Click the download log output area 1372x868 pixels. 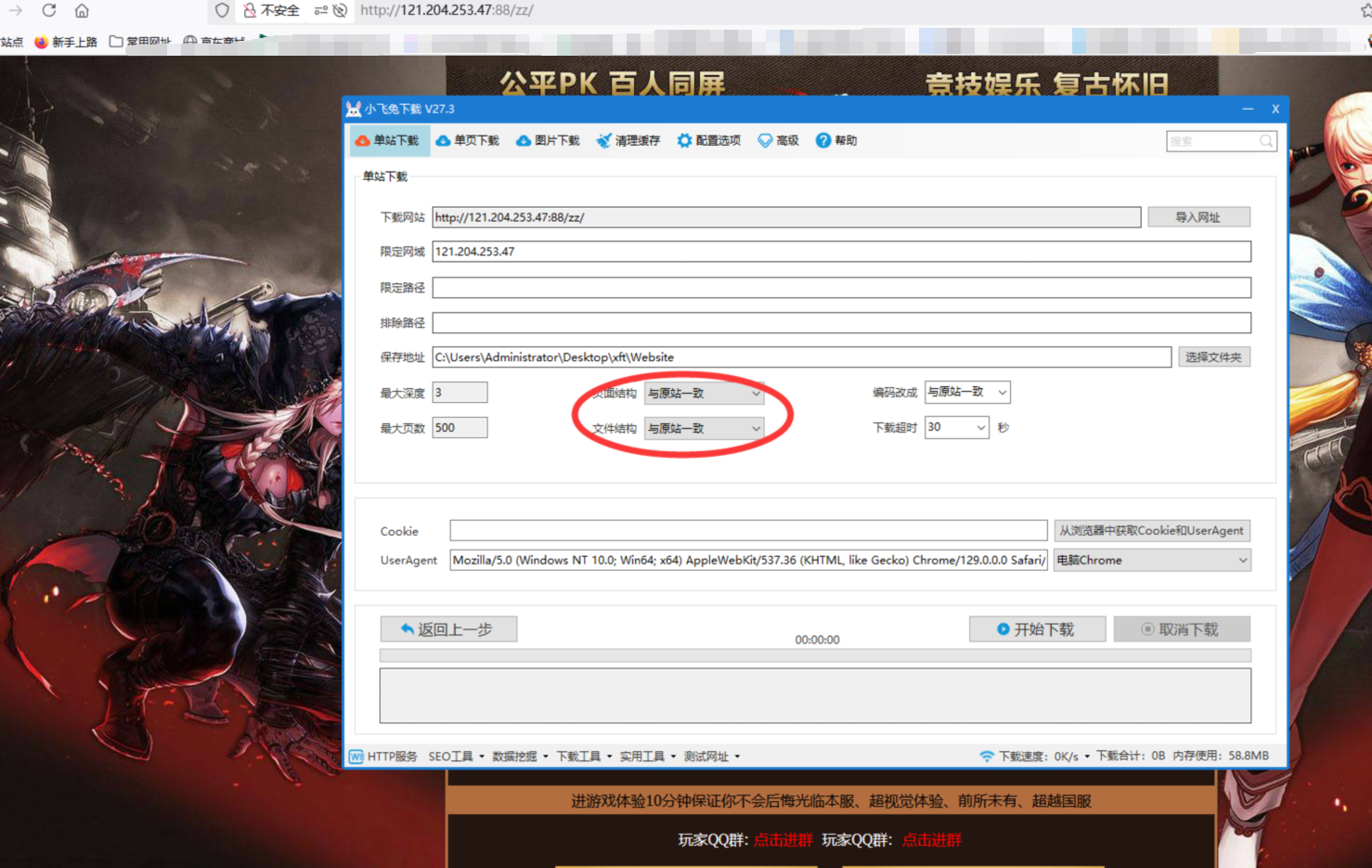[x=815, y=695]
